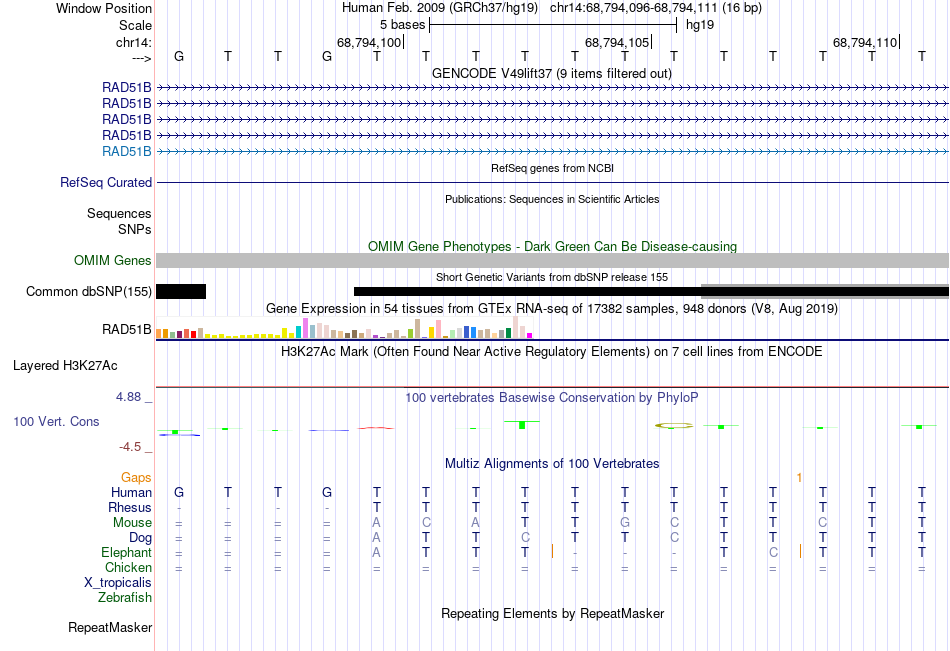Open the GENCODE V49lift37 track title

click(x=552, y=73)
